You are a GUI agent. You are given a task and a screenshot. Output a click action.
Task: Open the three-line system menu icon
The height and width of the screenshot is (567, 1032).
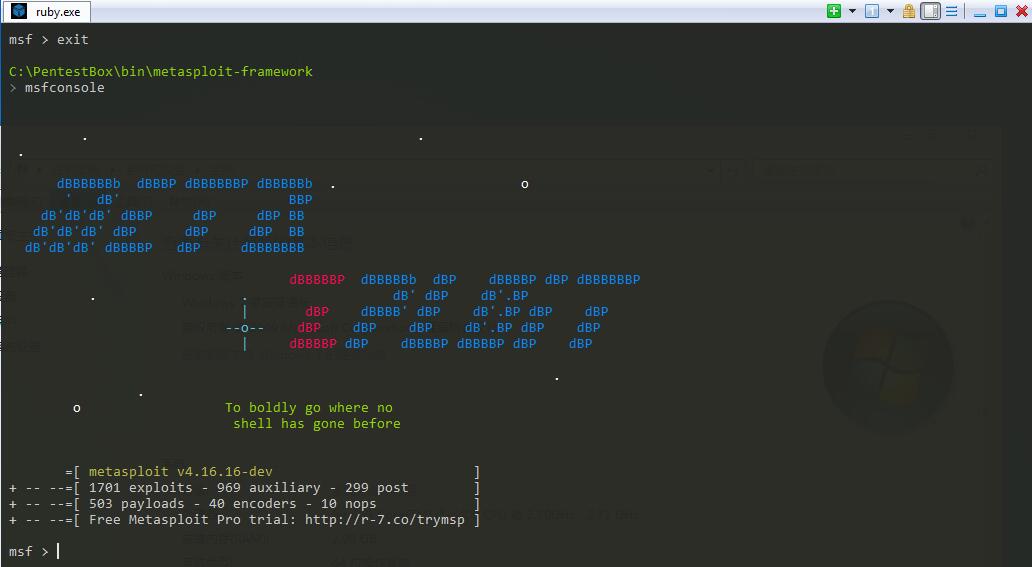tap(952, 11)
